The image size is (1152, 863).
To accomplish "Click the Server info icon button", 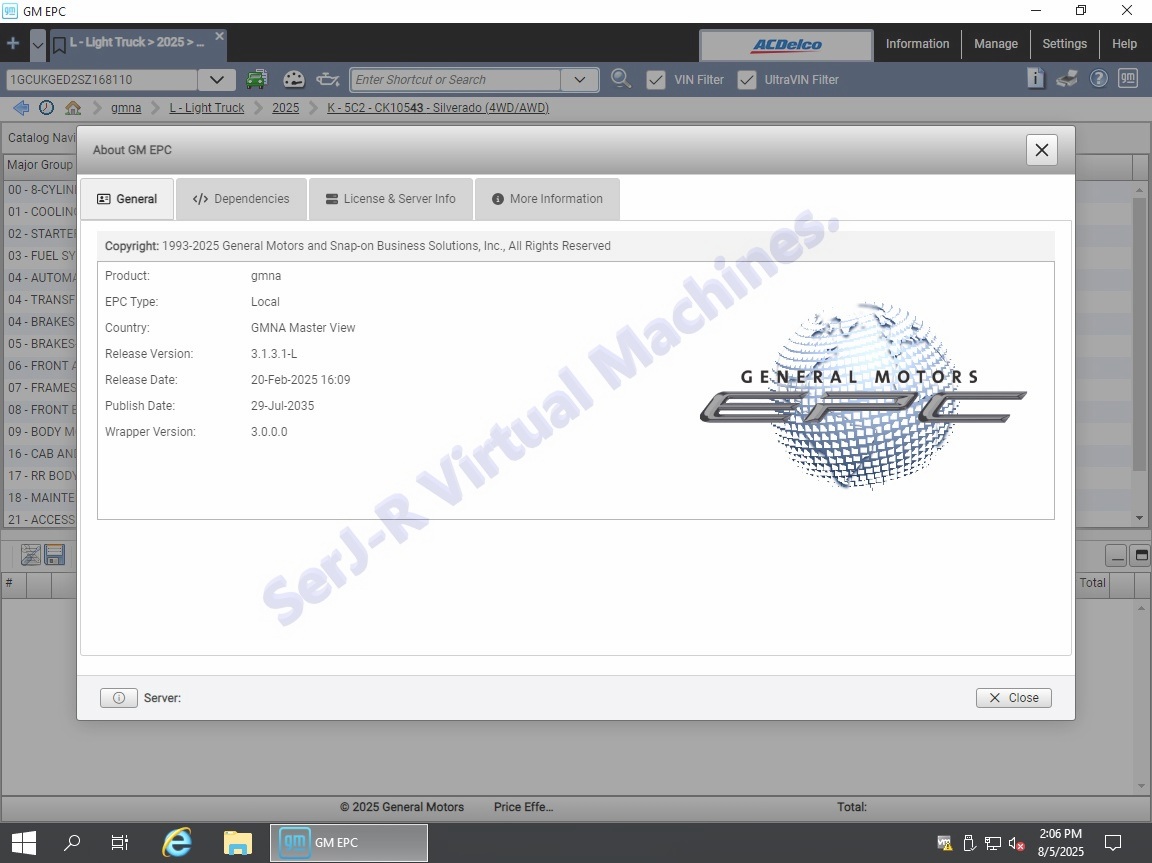I will click(119, 698).
